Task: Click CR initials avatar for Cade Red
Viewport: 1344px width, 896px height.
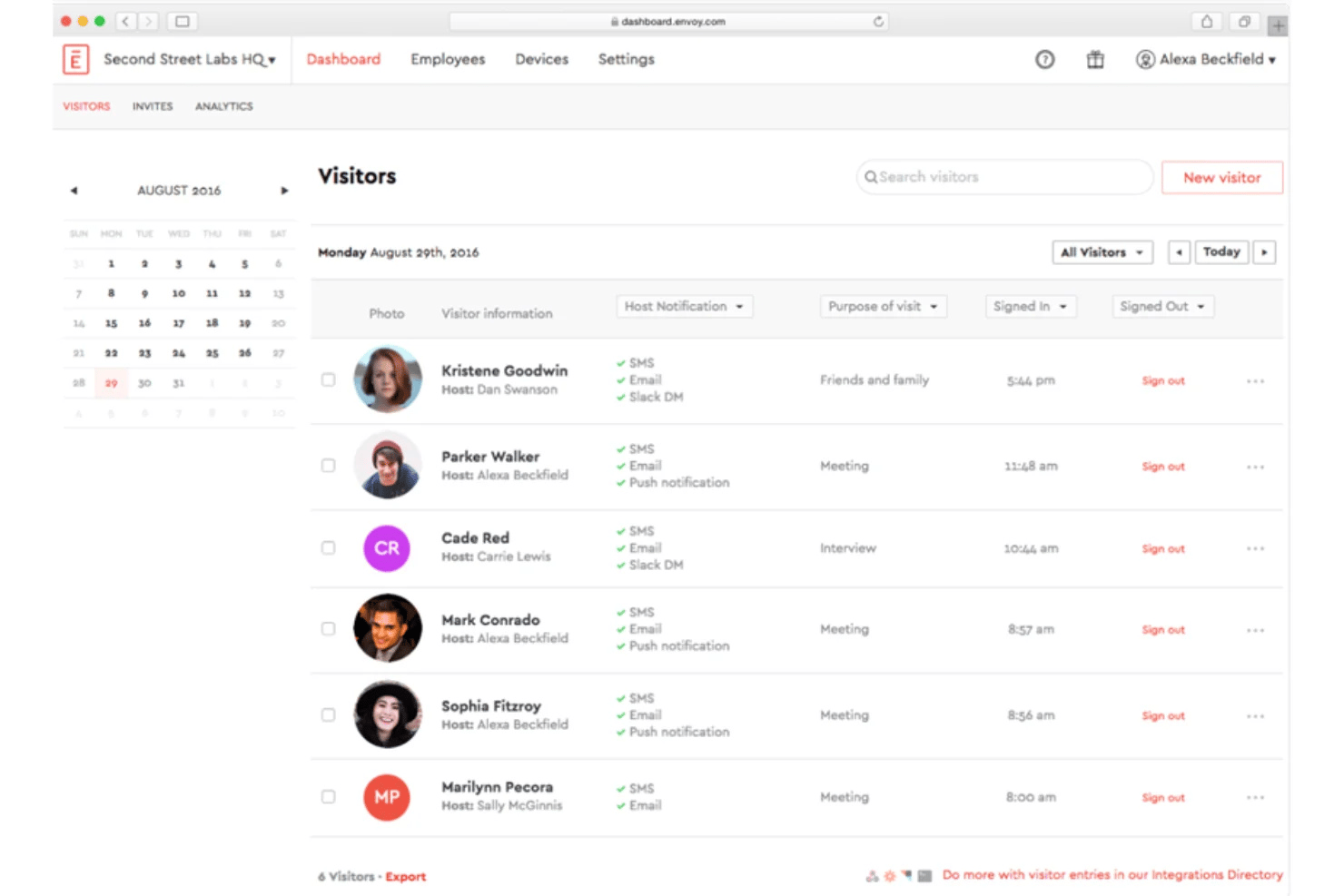Action: [387, 548]
